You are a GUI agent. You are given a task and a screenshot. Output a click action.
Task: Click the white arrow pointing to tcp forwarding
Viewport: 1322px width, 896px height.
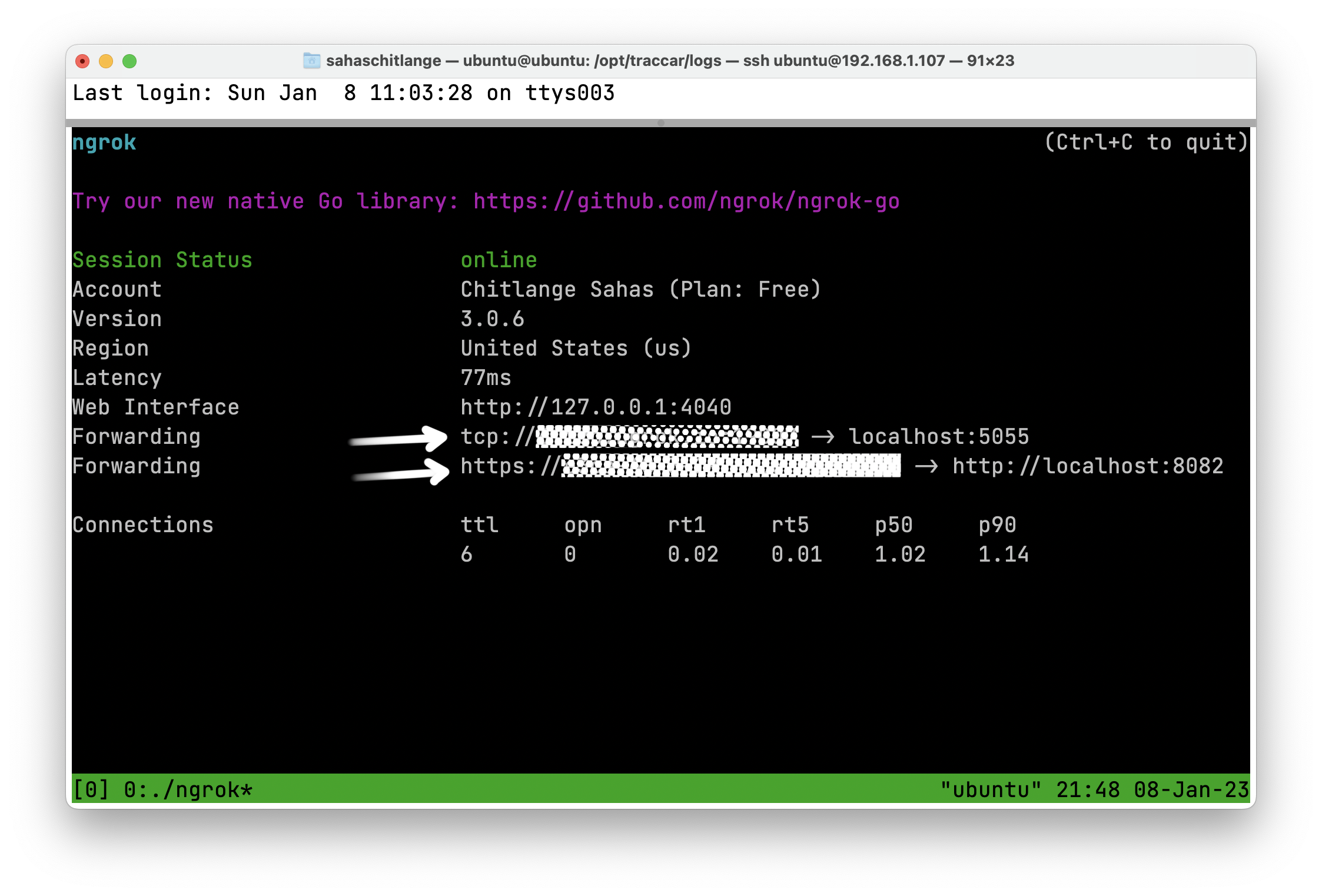399,439
